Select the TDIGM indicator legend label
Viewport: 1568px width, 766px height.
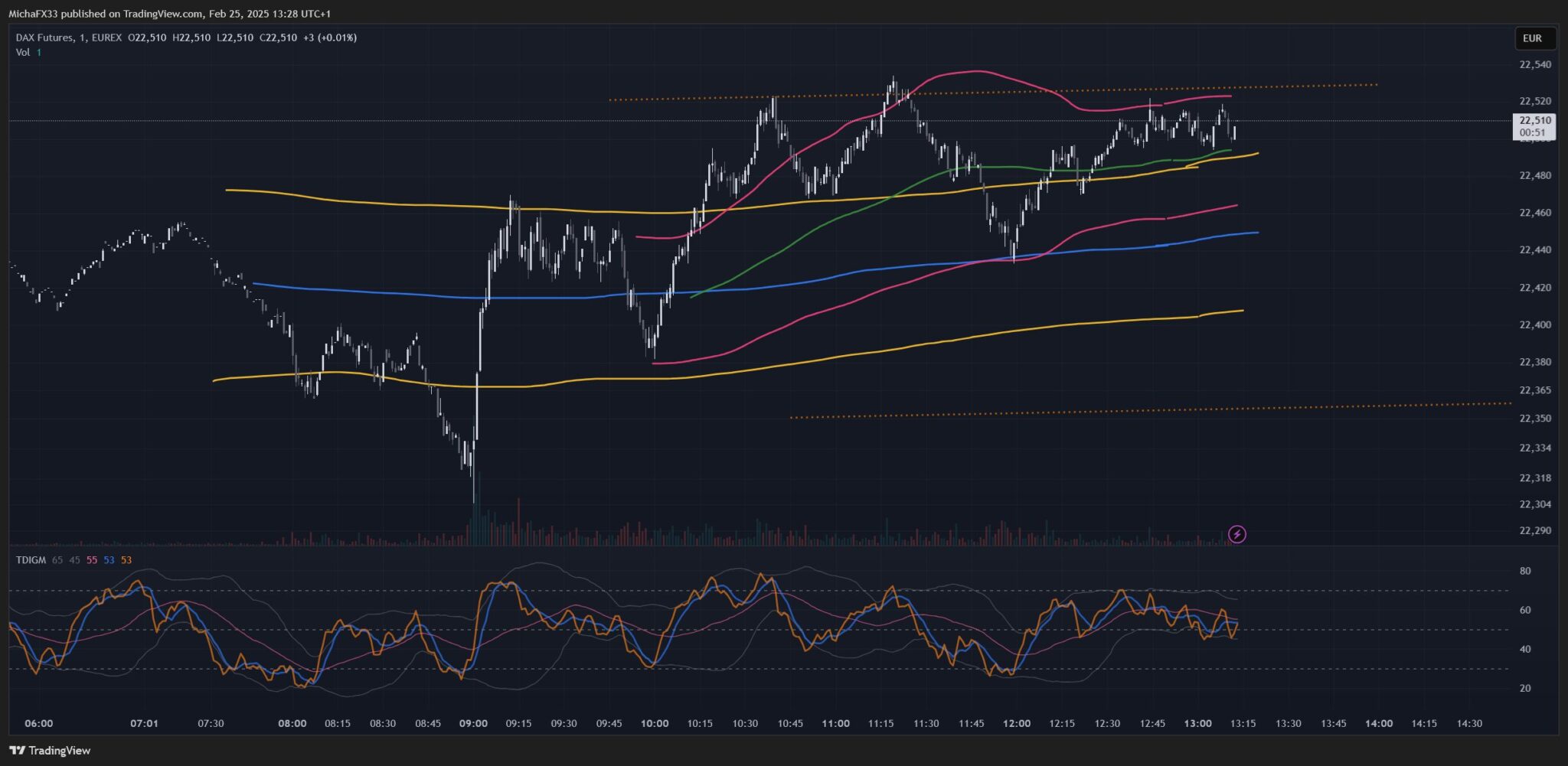click(31, 560)
